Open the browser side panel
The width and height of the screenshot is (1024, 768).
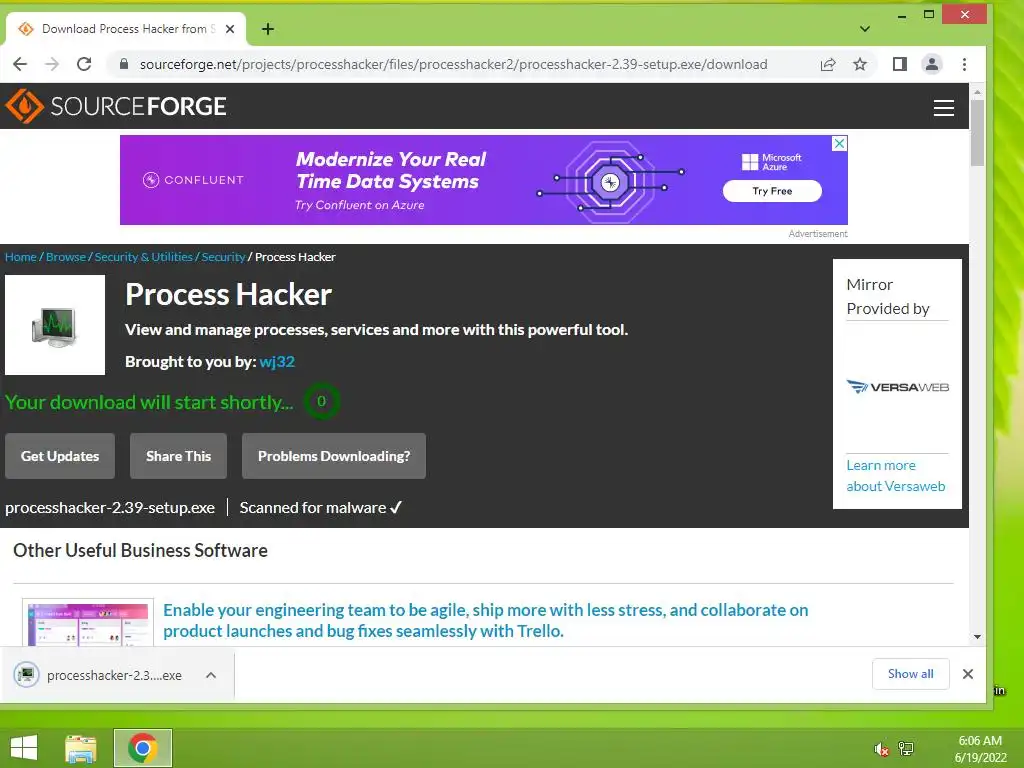click(900, 64)
